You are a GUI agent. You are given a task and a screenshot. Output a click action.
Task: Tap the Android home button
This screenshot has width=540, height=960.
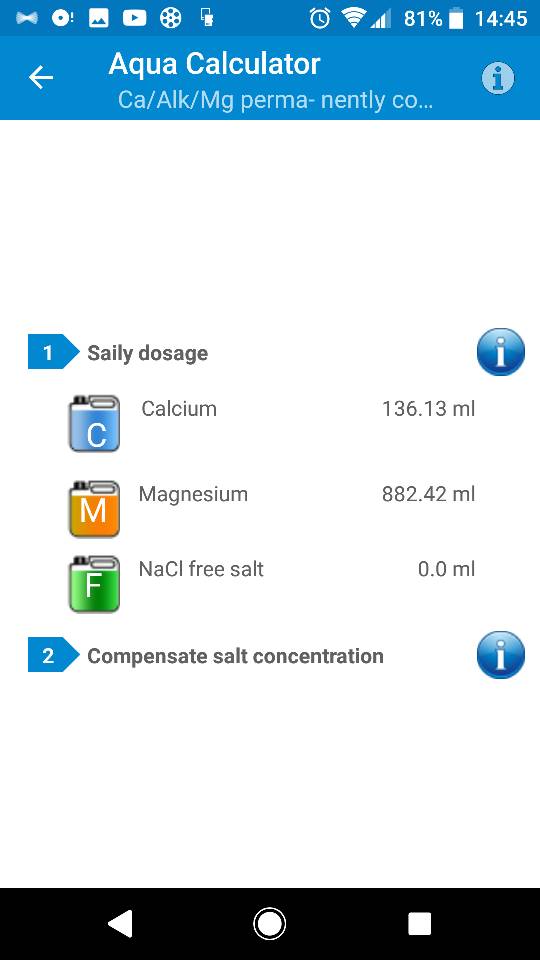click(269, 923)
